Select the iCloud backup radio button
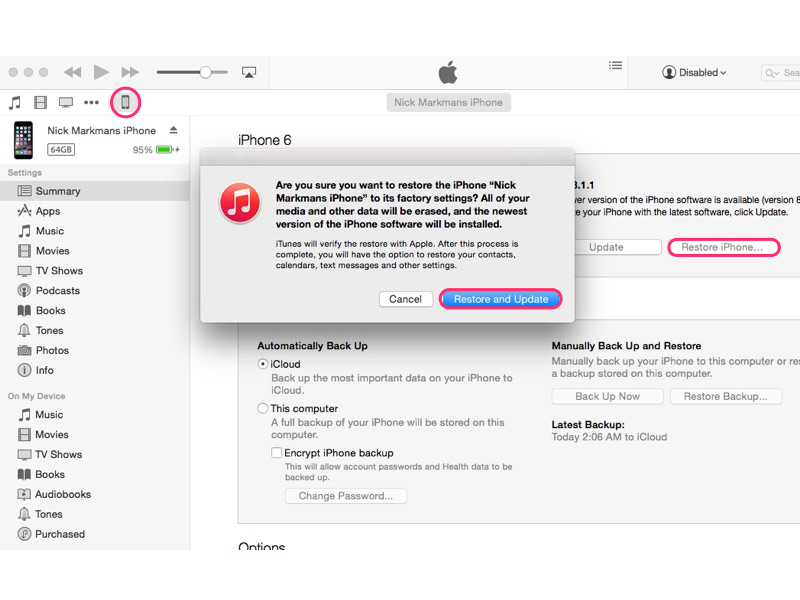800x600 pixels. point(263,364)
